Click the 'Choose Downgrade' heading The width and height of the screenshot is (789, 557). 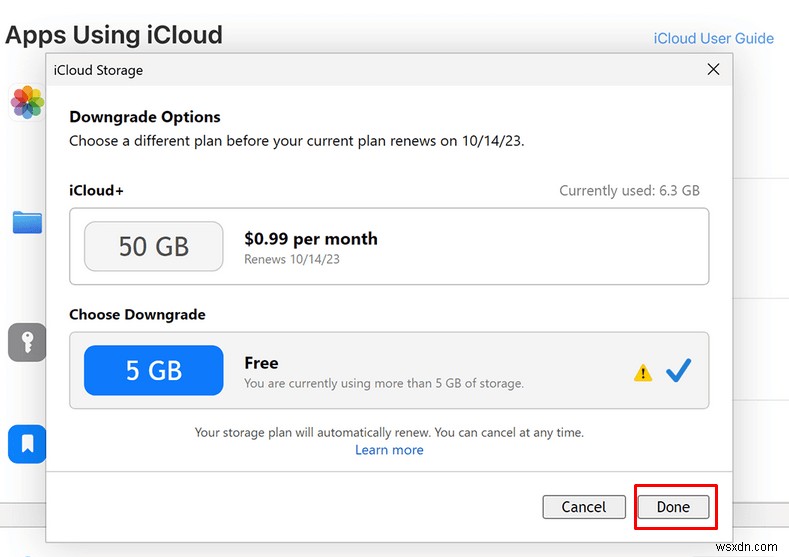coord(137,314)
